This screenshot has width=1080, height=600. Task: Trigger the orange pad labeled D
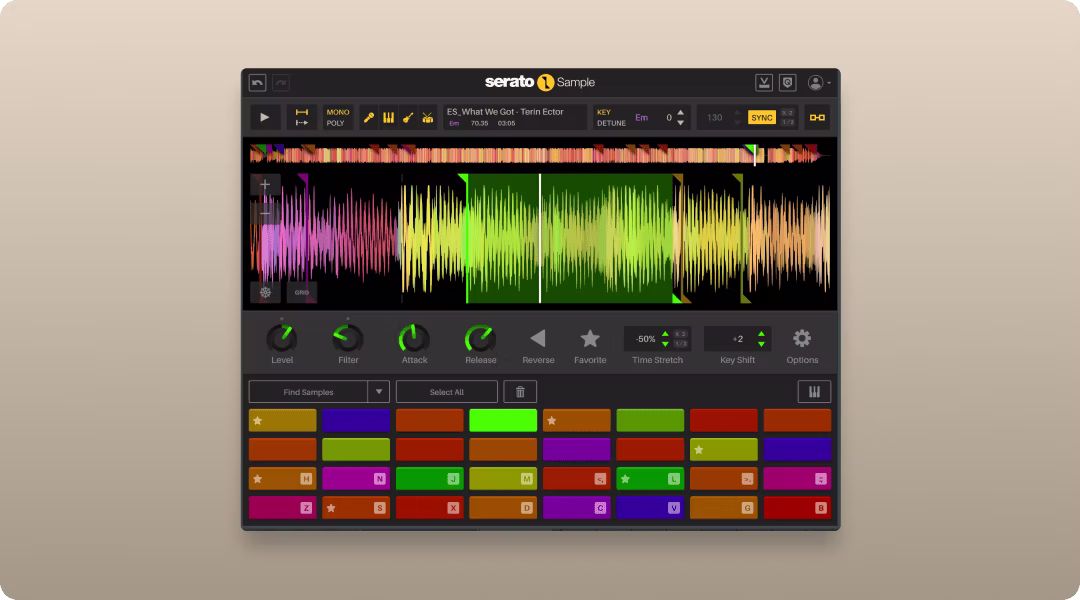[503, 508]
